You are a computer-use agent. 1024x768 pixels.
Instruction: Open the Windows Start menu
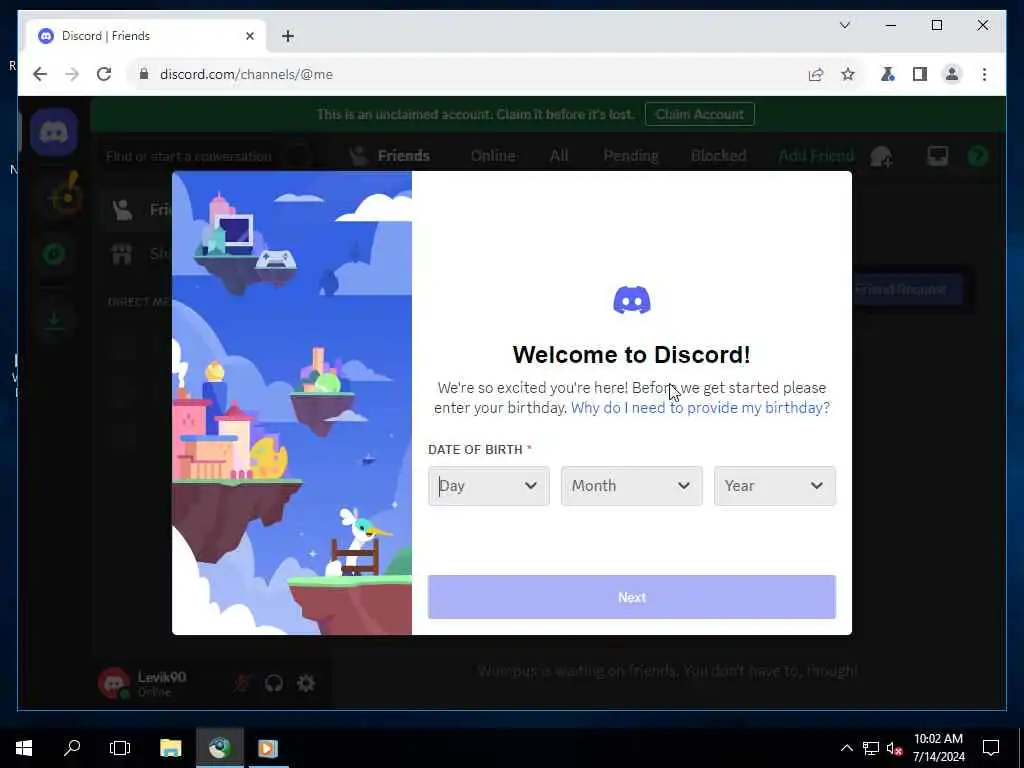(x=24, y=748)
